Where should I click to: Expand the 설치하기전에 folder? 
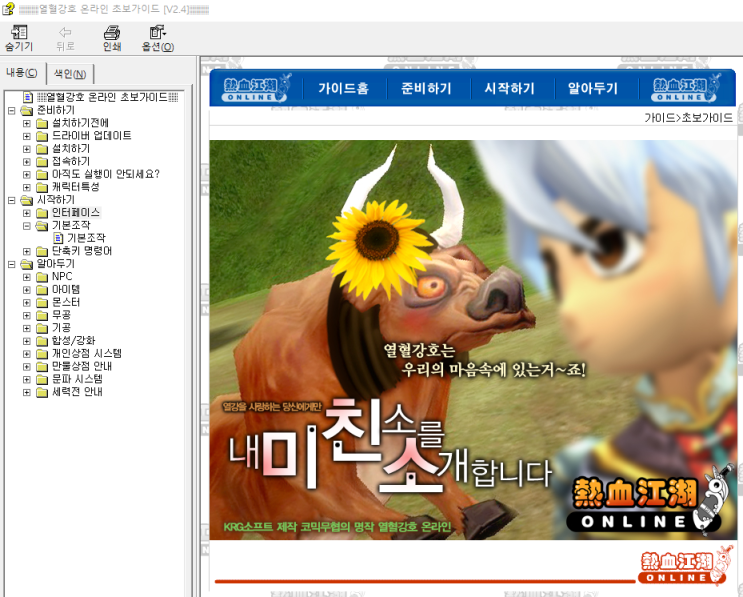(27, 123)
